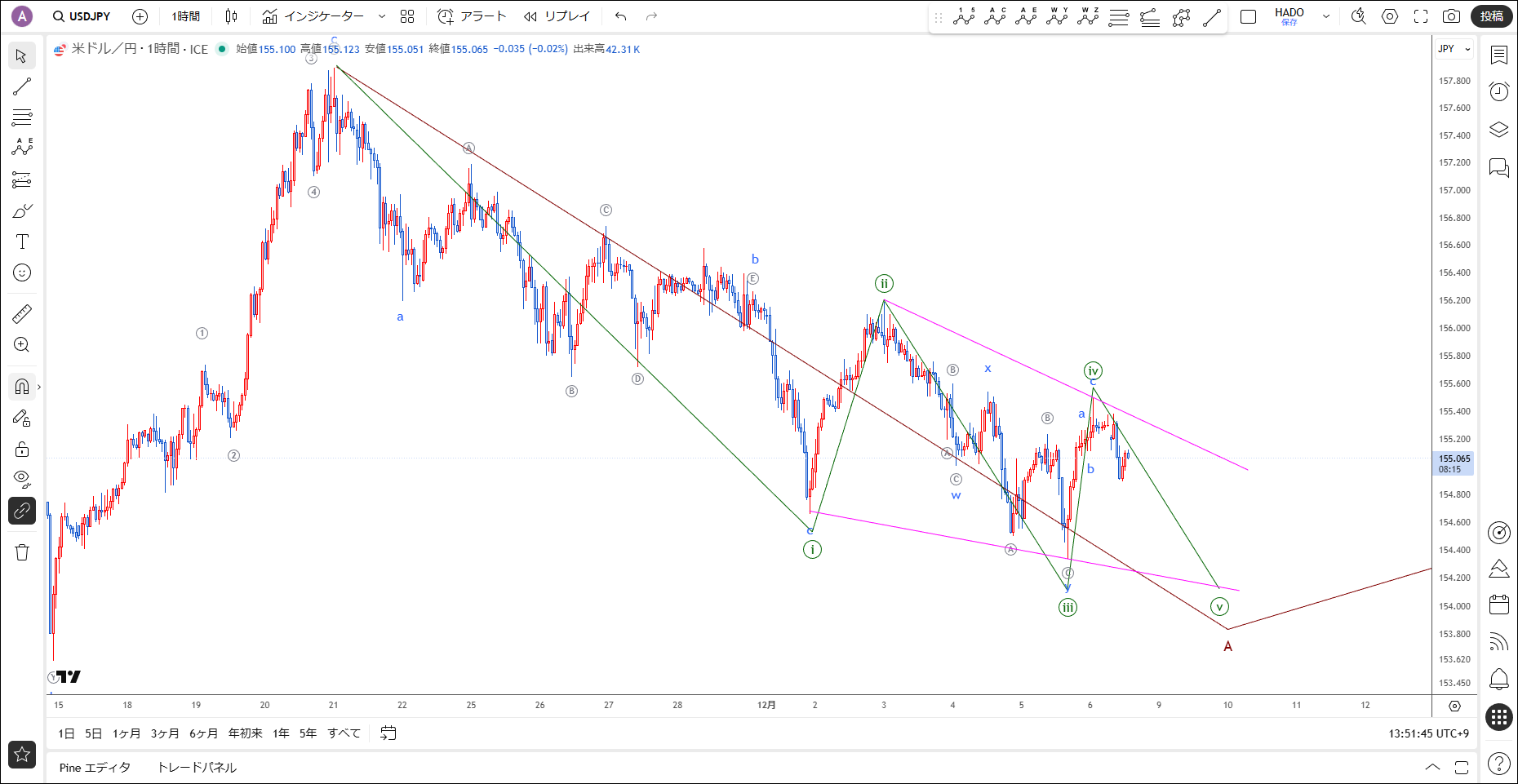The height and width of the screenshot is (784, 1518).
Task: Start bar replay with リプレイ
Action: (x=557, y=16)
